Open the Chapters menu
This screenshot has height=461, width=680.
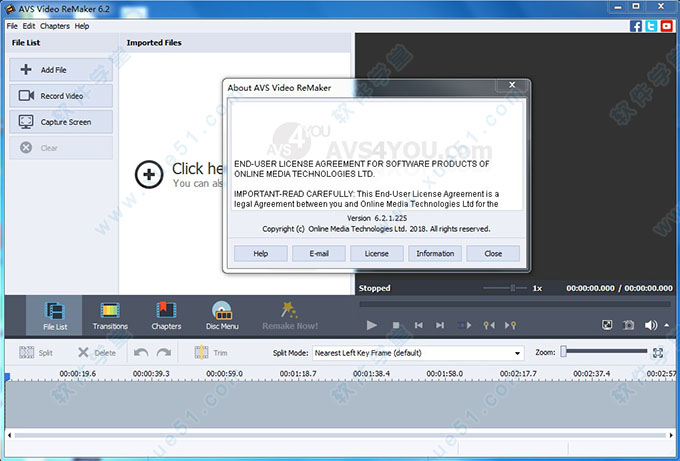(55, 26)
